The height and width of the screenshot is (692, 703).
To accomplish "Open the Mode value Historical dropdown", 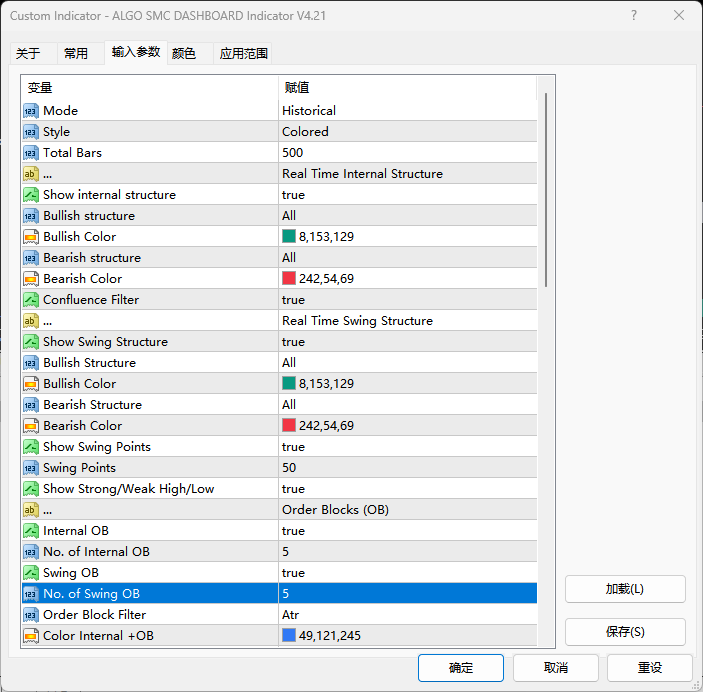I will tap(408, 111).
